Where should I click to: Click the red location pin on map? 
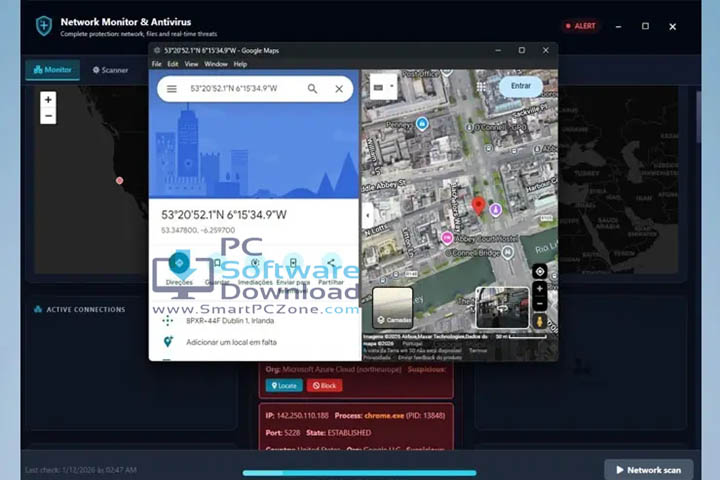pos(478,206)
